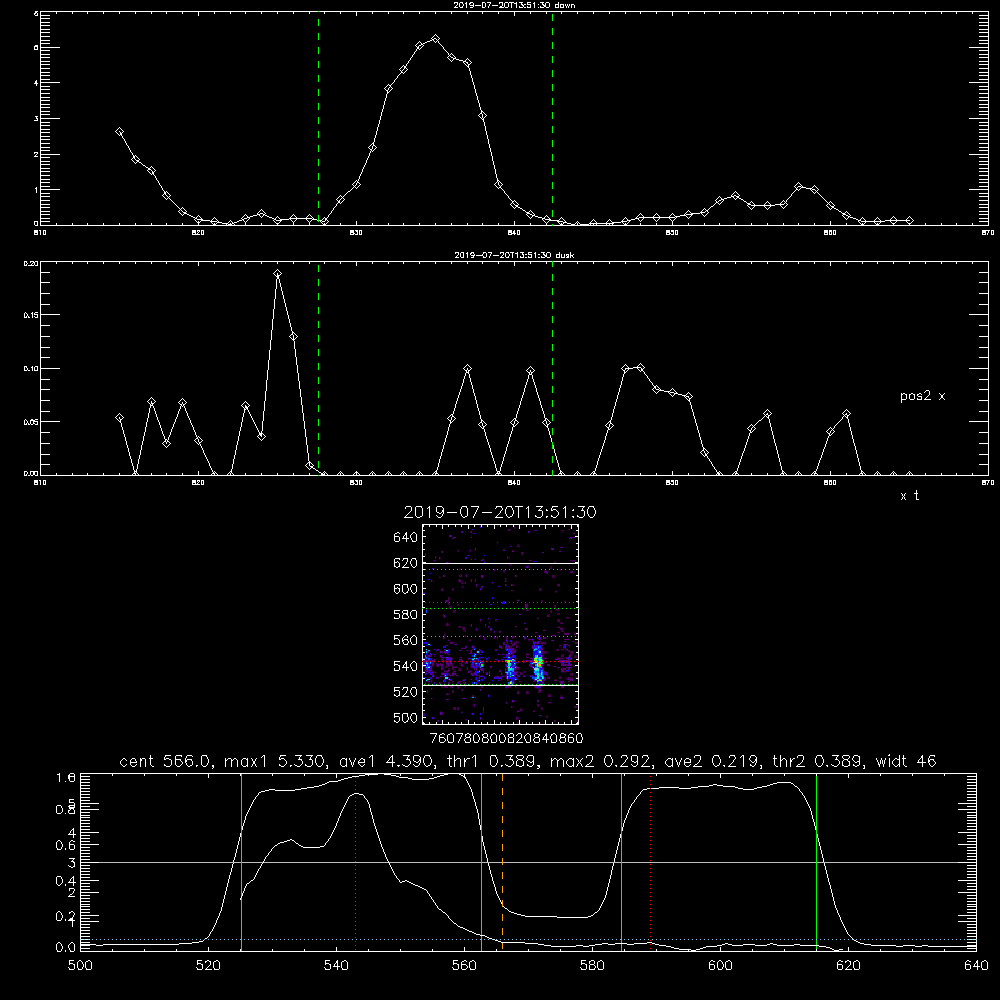1000x1000 pixels.
Task: Click the '620' y-axis label beside spectrogram
Action: (406, 563)
